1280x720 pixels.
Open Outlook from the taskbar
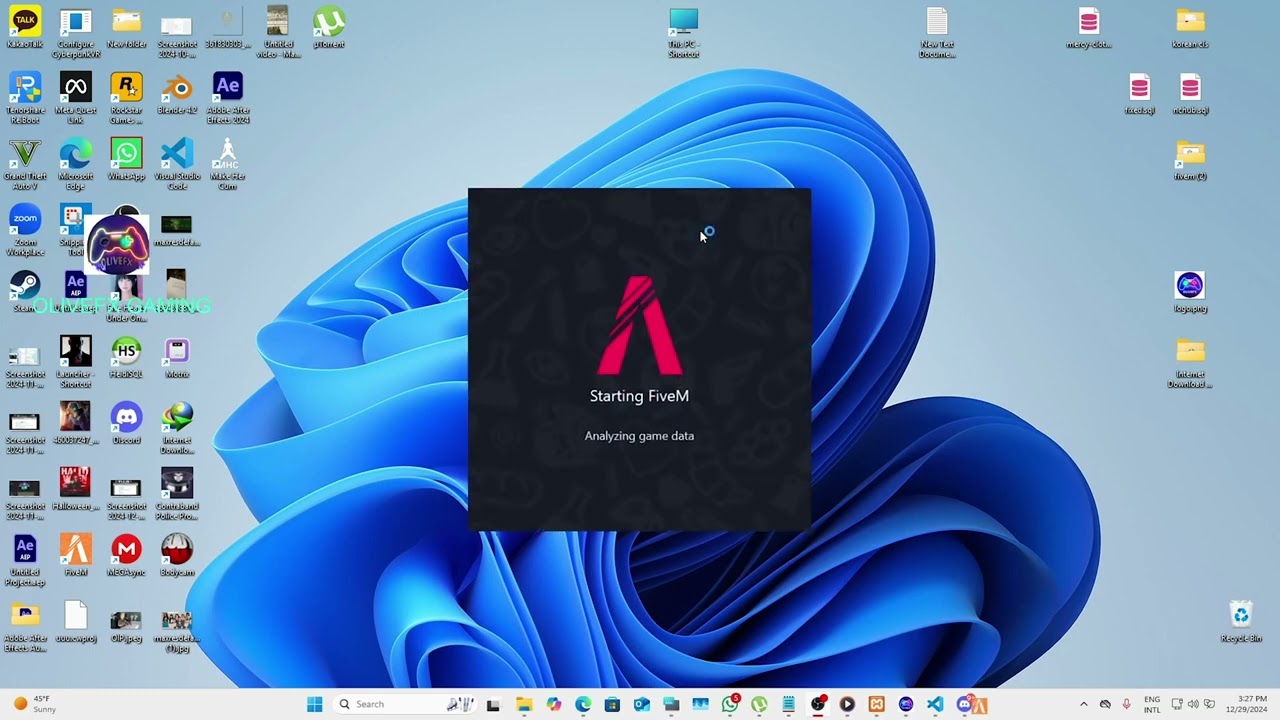[642, 704]
